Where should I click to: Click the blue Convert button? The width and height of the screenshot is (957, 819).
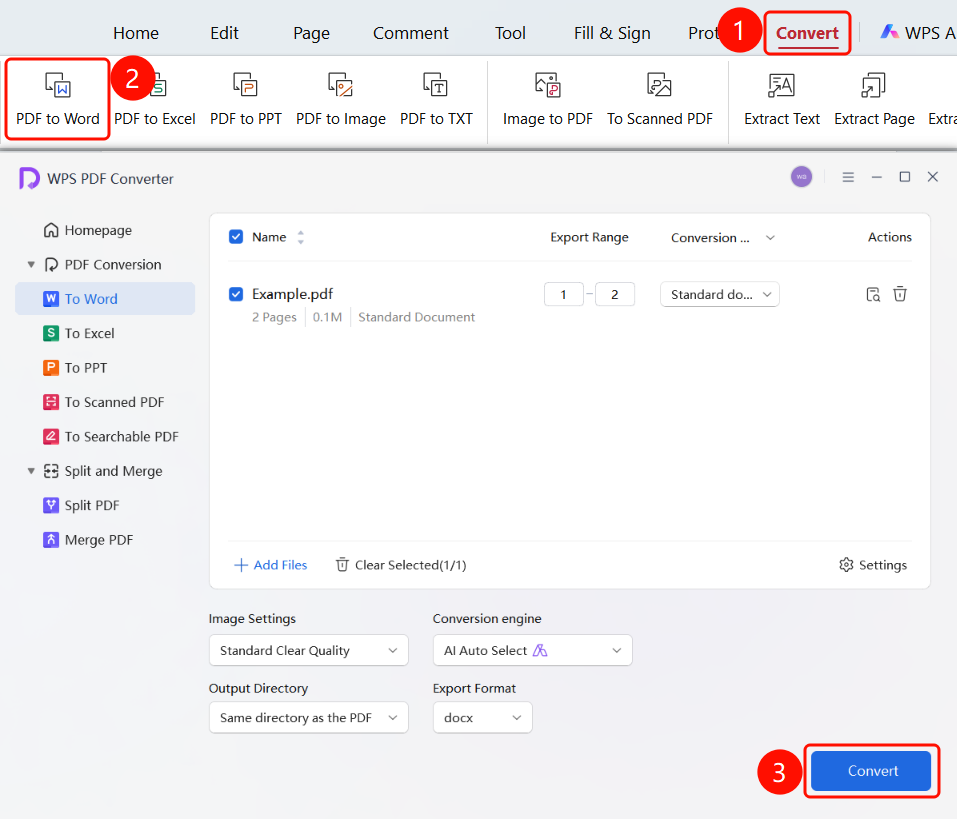click(871, 771)
